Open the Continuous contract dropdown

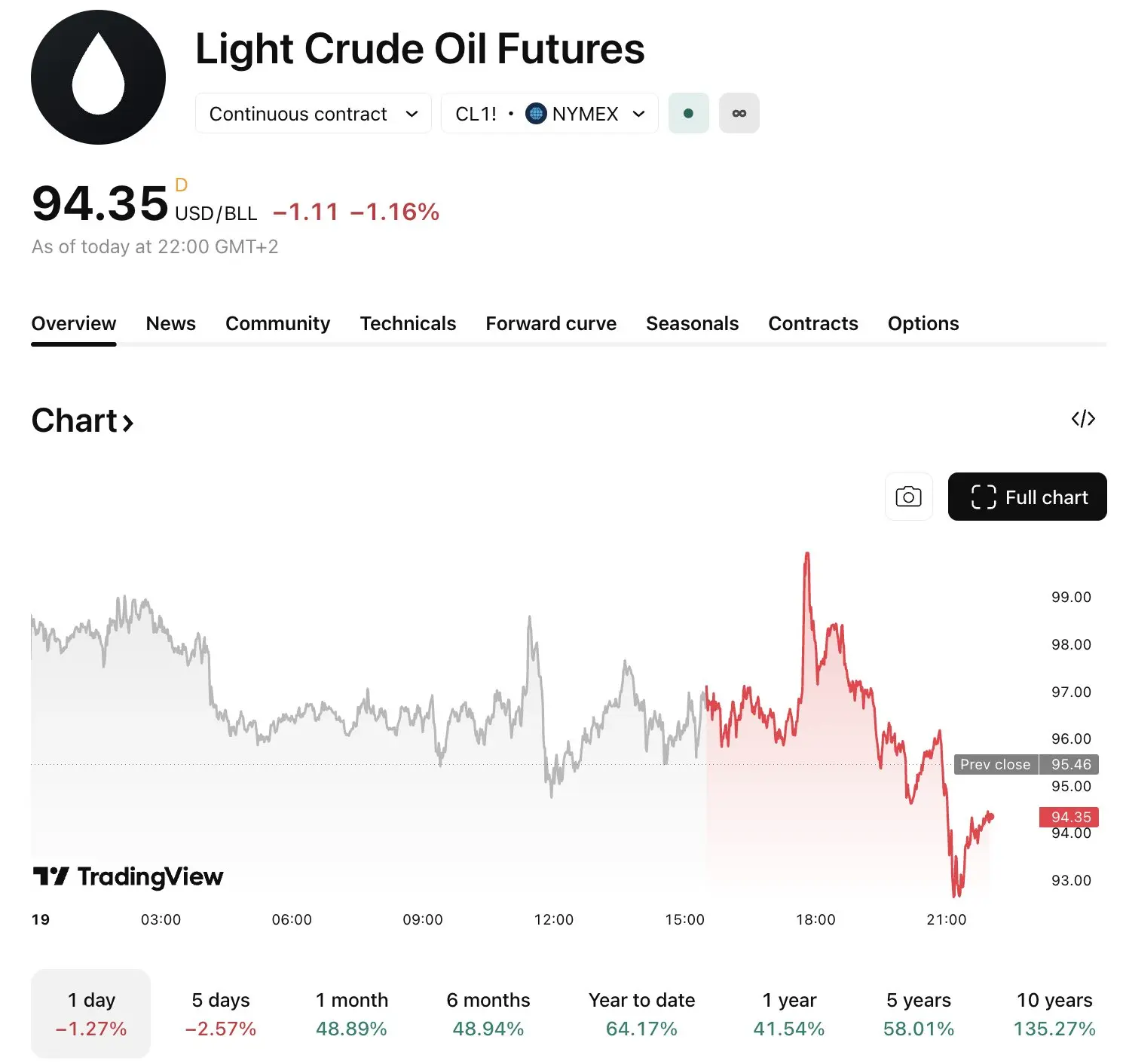[x=313, y=114]
